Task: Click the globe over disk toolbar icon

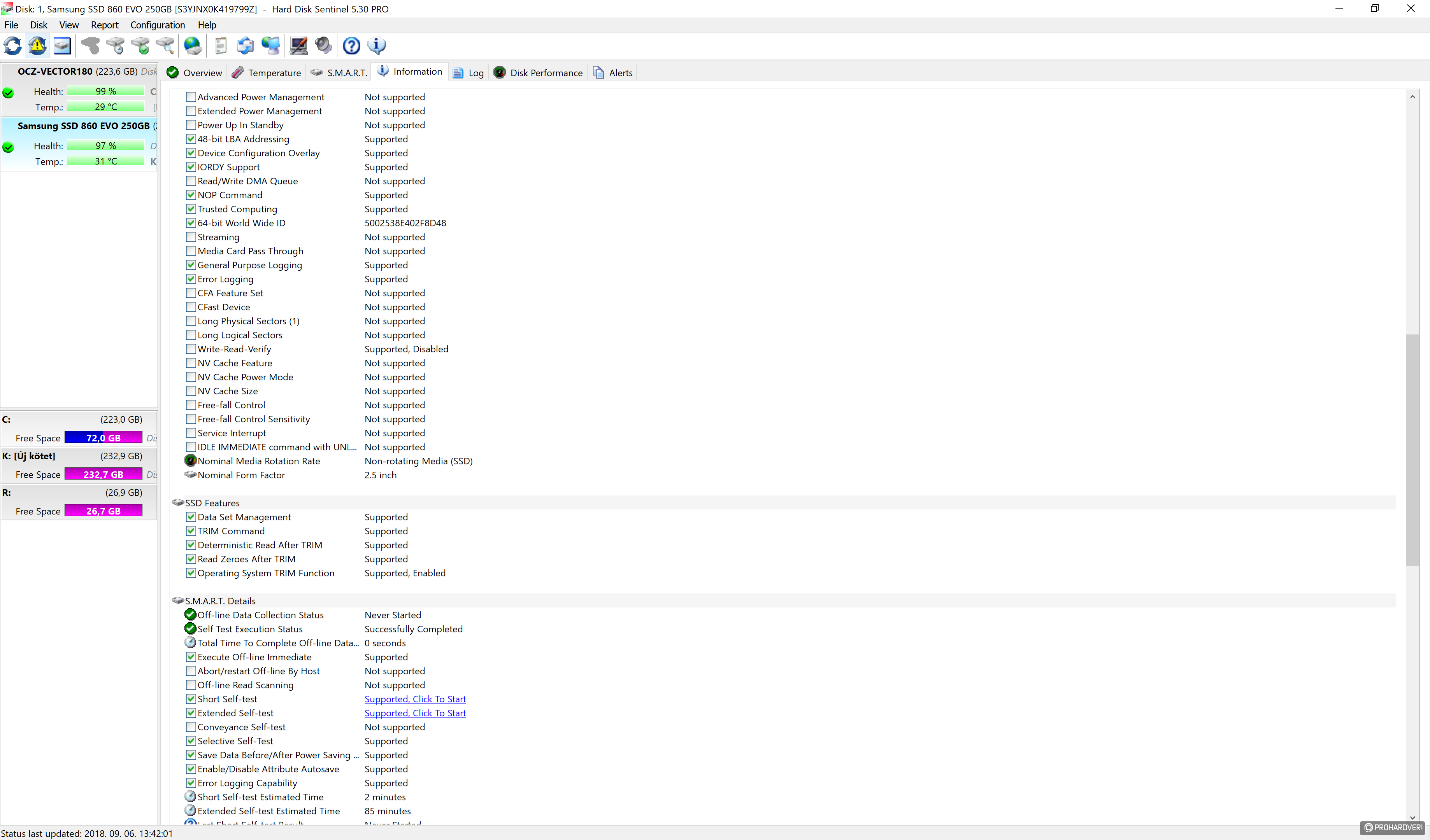Action: (193, 45)
